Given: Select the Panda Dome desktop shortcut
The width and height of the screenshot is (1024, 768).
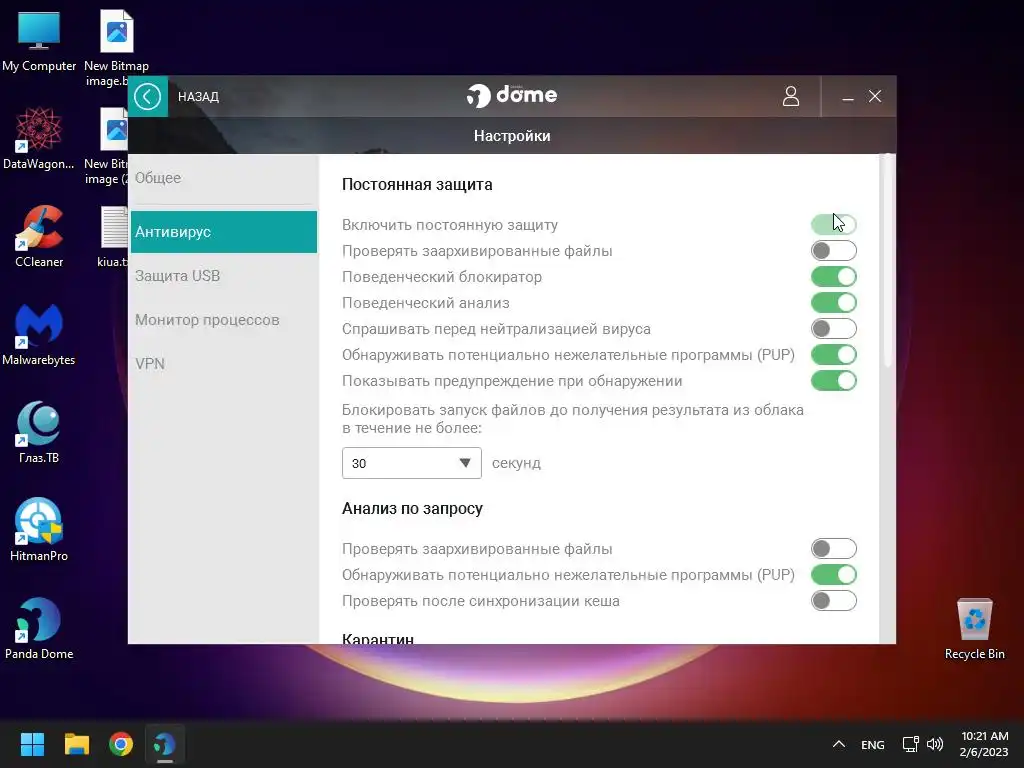Looking at the screenshot, I should tap(39, 628).
